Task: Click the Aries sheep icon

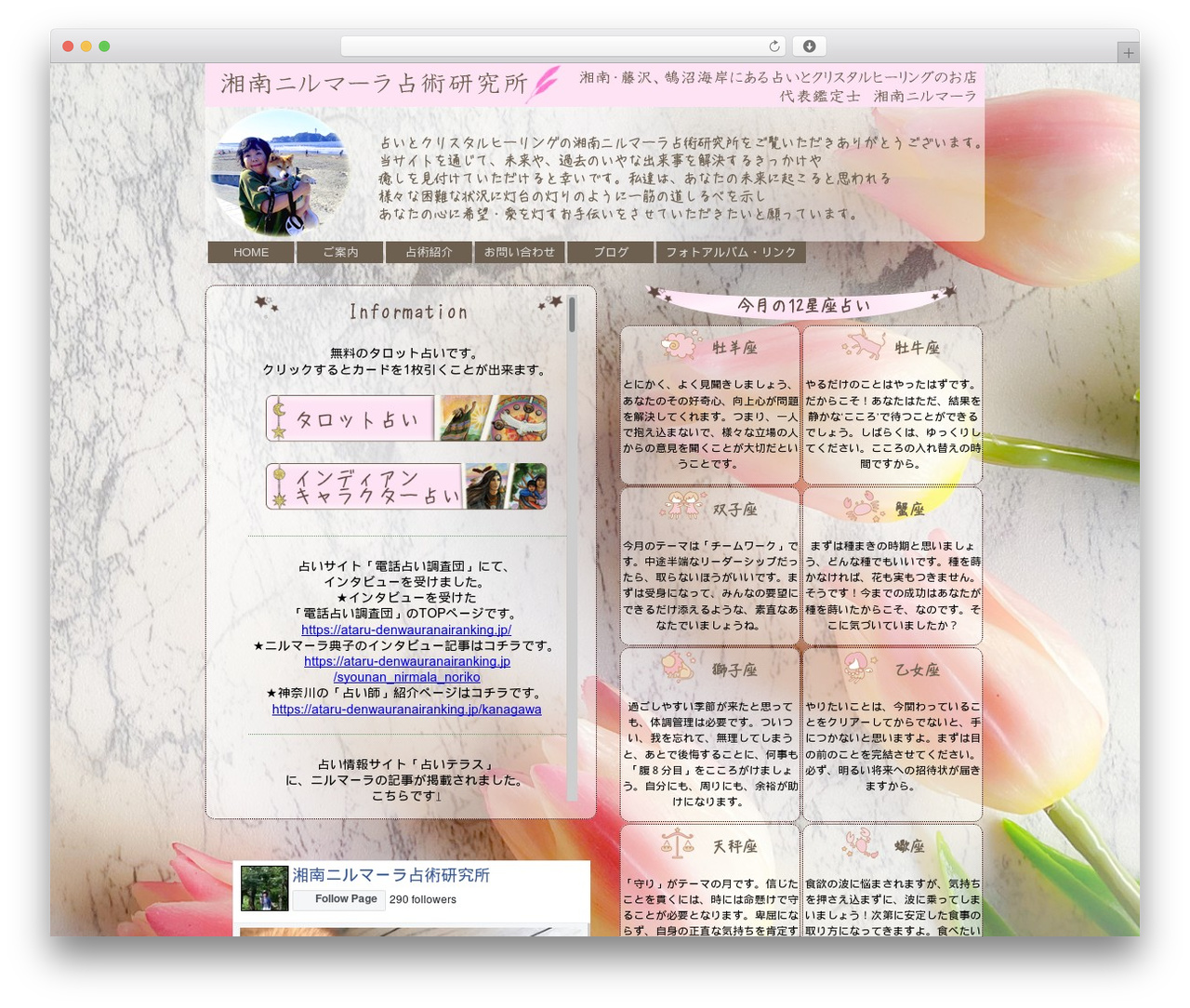Action: [x=680, y=346]
